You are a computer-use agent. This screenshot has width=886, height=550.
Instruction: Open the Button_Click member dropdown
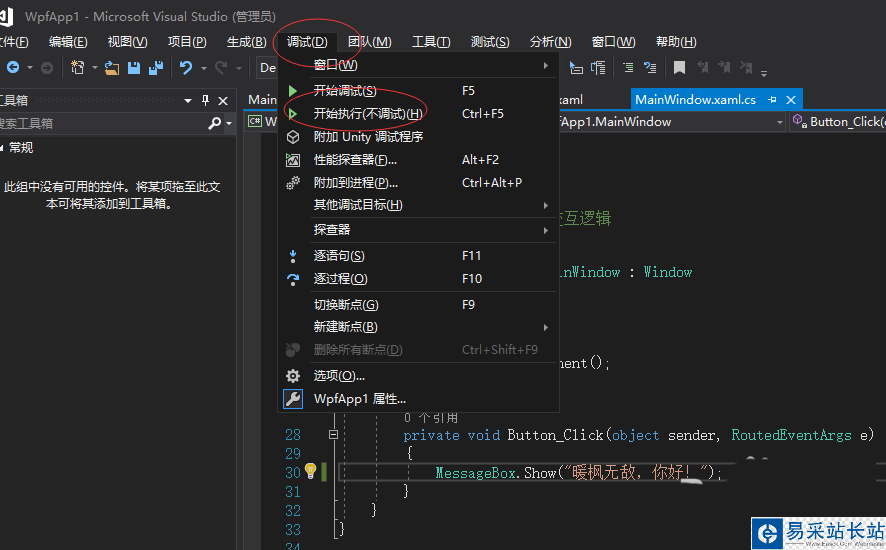(x=839, y=122)
